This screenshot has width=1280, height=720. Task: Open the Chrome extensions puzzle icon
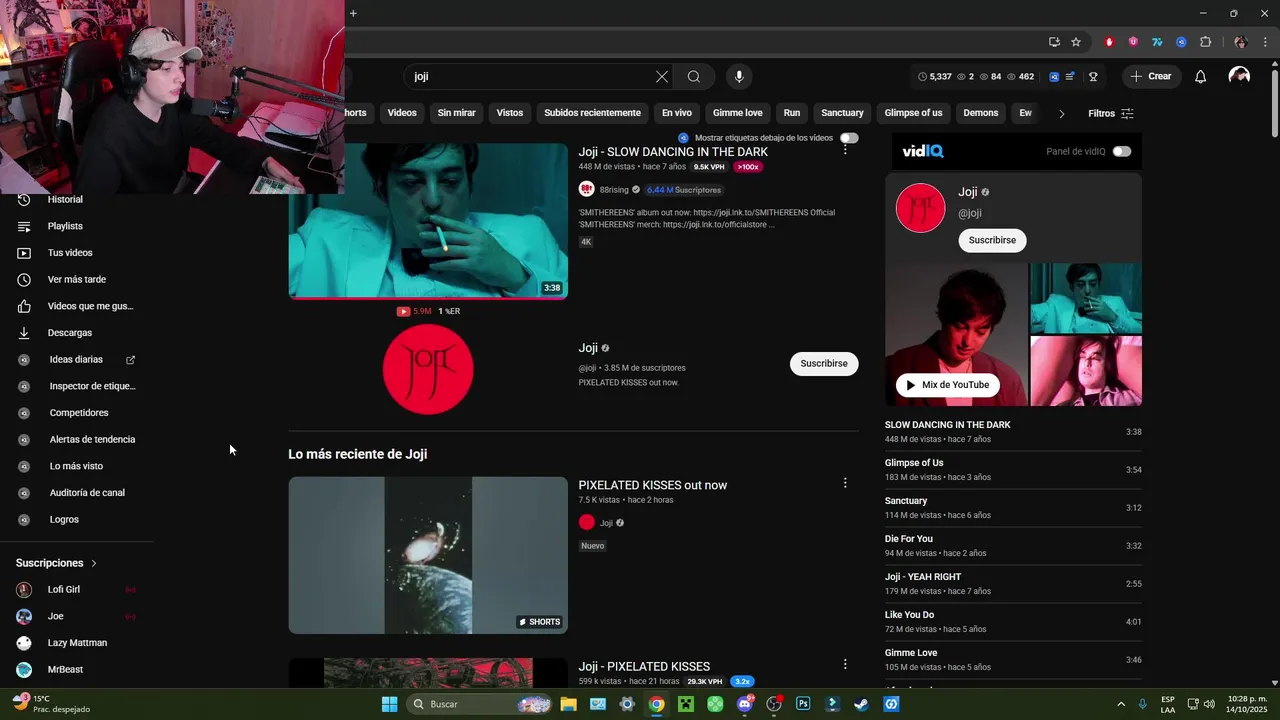(1205, 42)
